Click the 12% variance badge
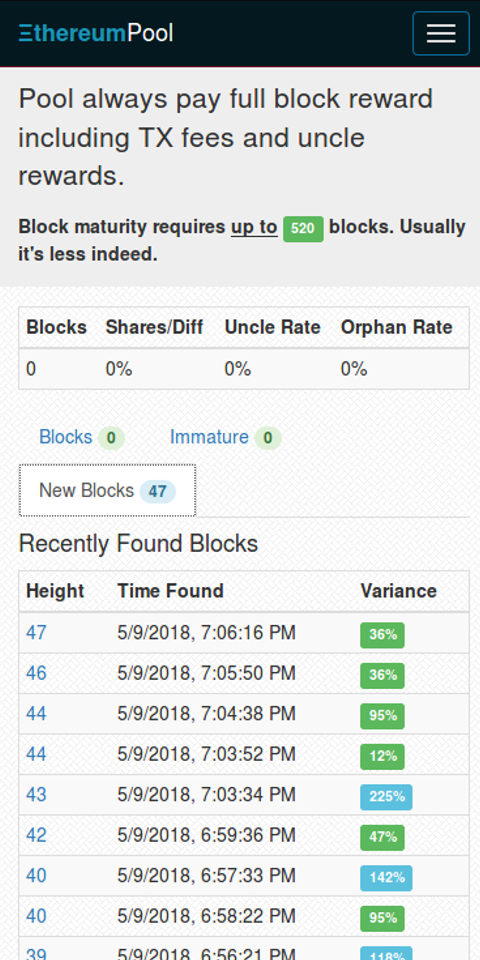480x960 pixels. (x=383, y=756)
